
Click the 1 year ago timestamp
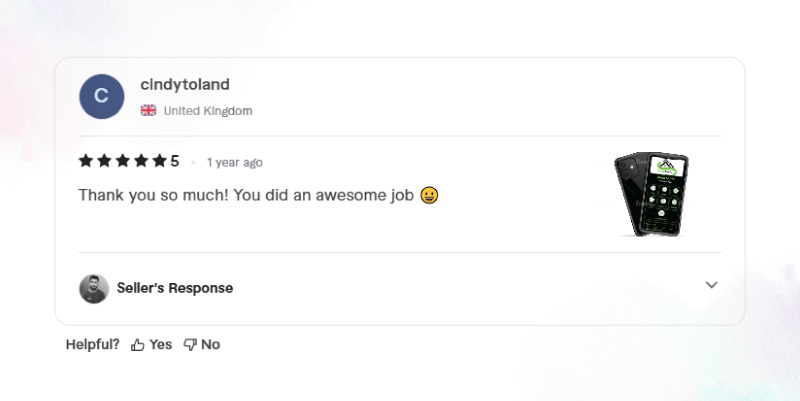click(x=235, y=162)
